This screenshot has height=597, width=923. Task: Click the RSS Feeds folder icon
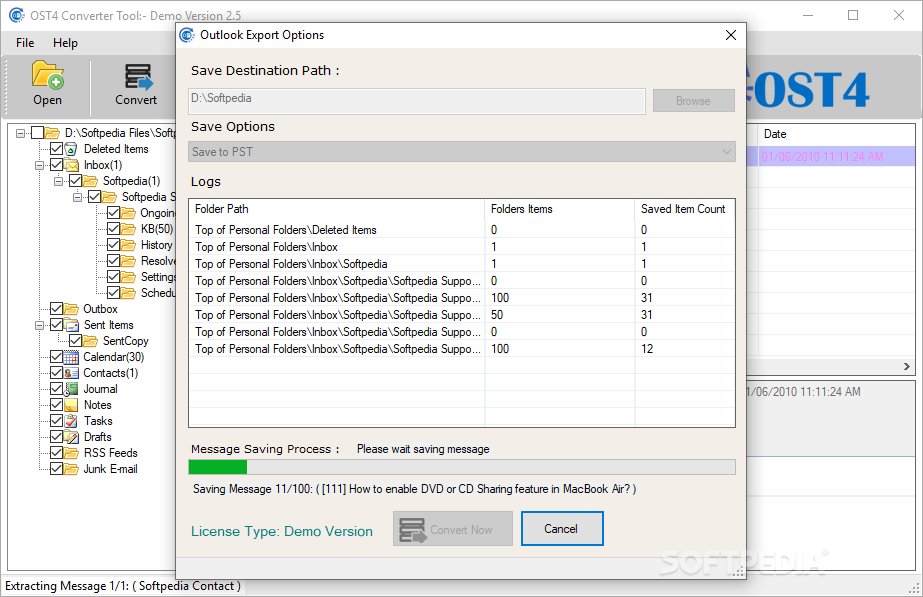coord(71,453)
